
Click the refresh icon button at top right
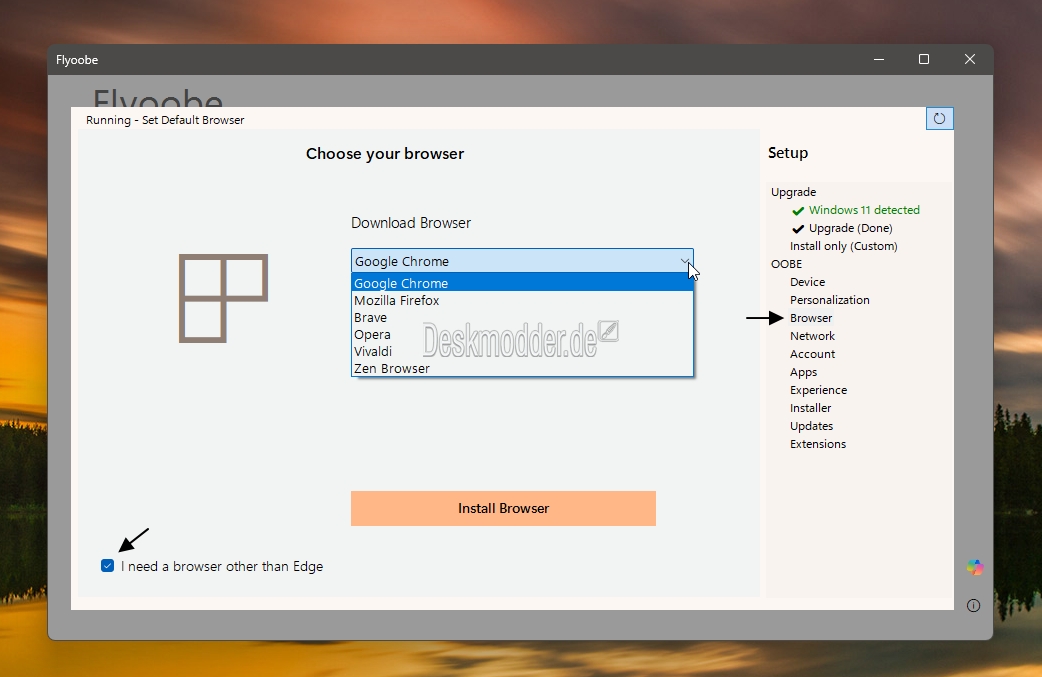pos(939,119)
